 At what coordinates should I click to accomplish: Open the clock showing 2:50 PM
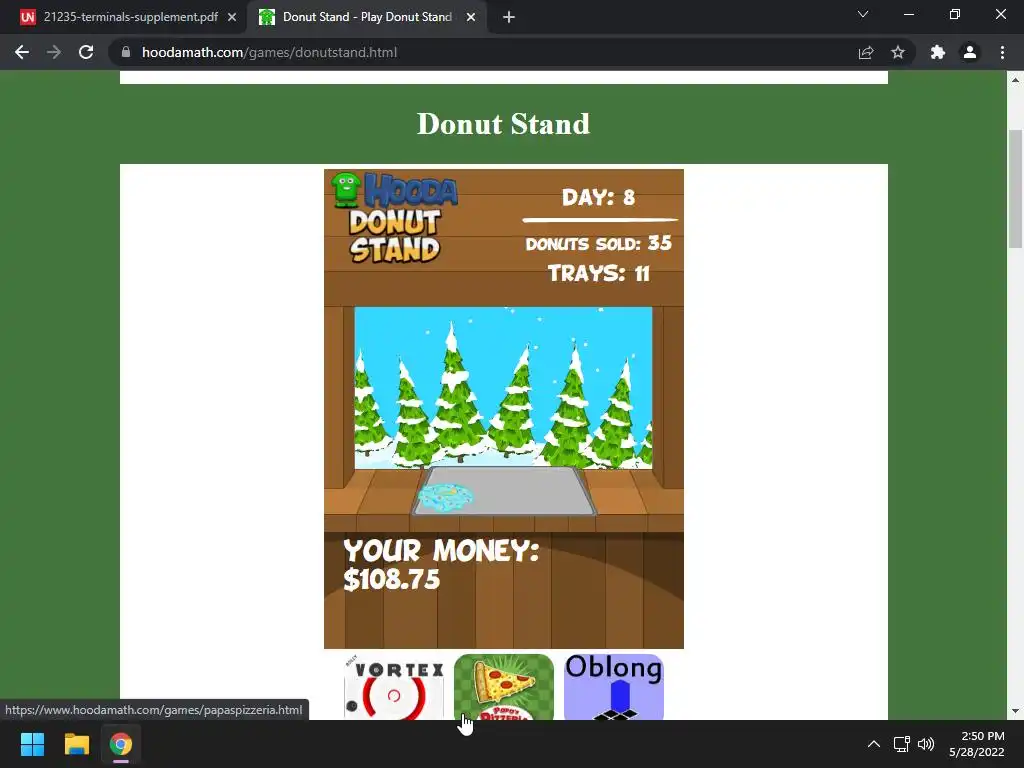point(976,744)
